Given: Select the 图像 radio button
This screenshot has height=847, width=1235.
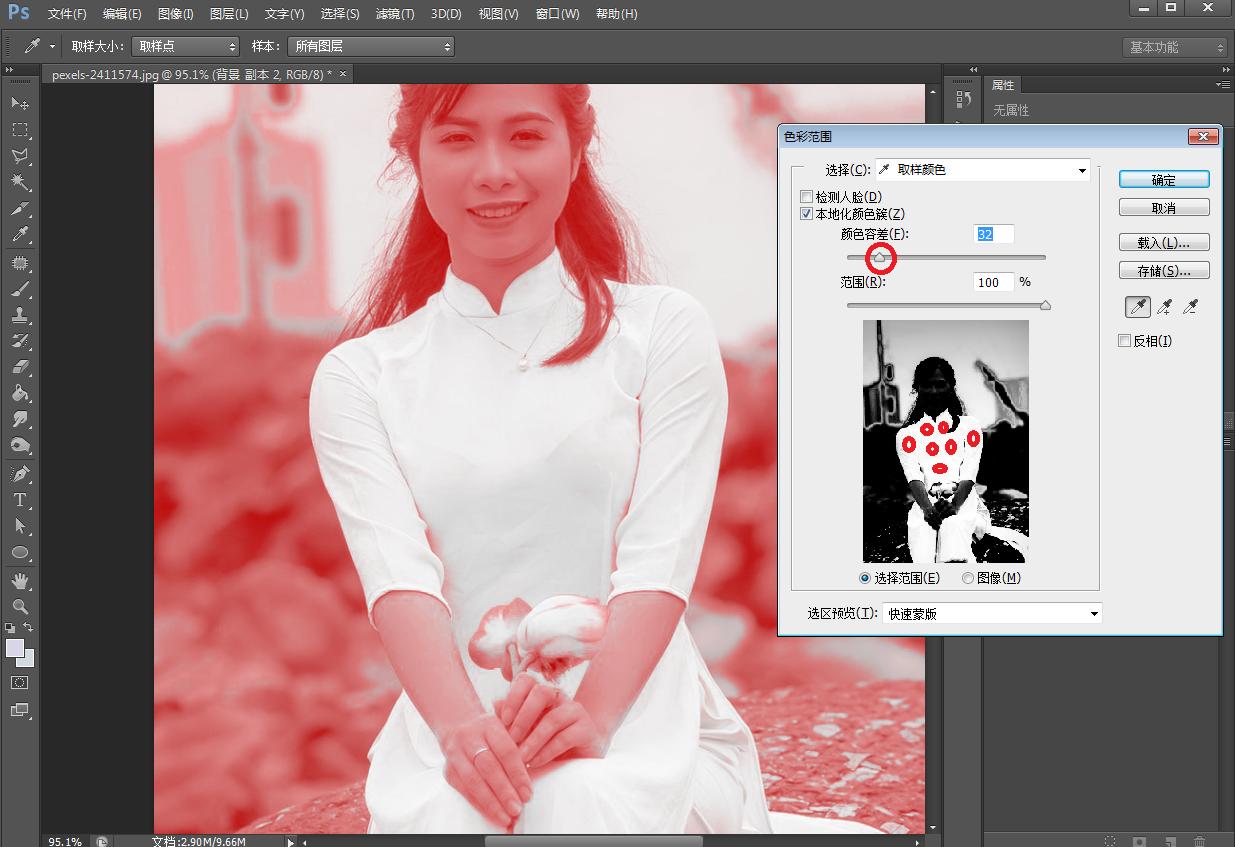Looking at the screenshot, I should coord(968,578).
